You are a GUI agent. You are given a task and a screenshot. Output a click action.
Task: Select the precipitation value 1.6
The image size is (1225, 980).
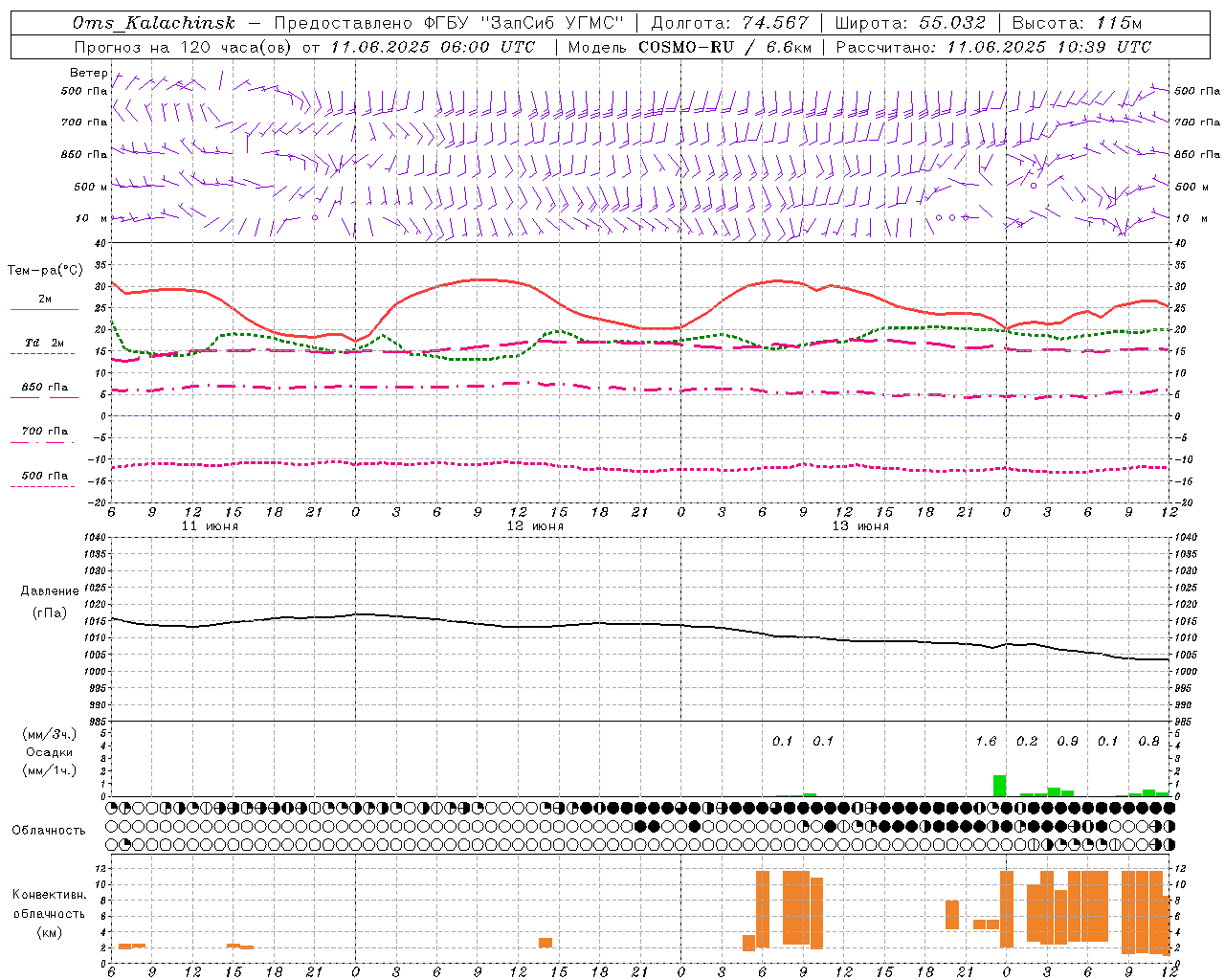(986, 742)
